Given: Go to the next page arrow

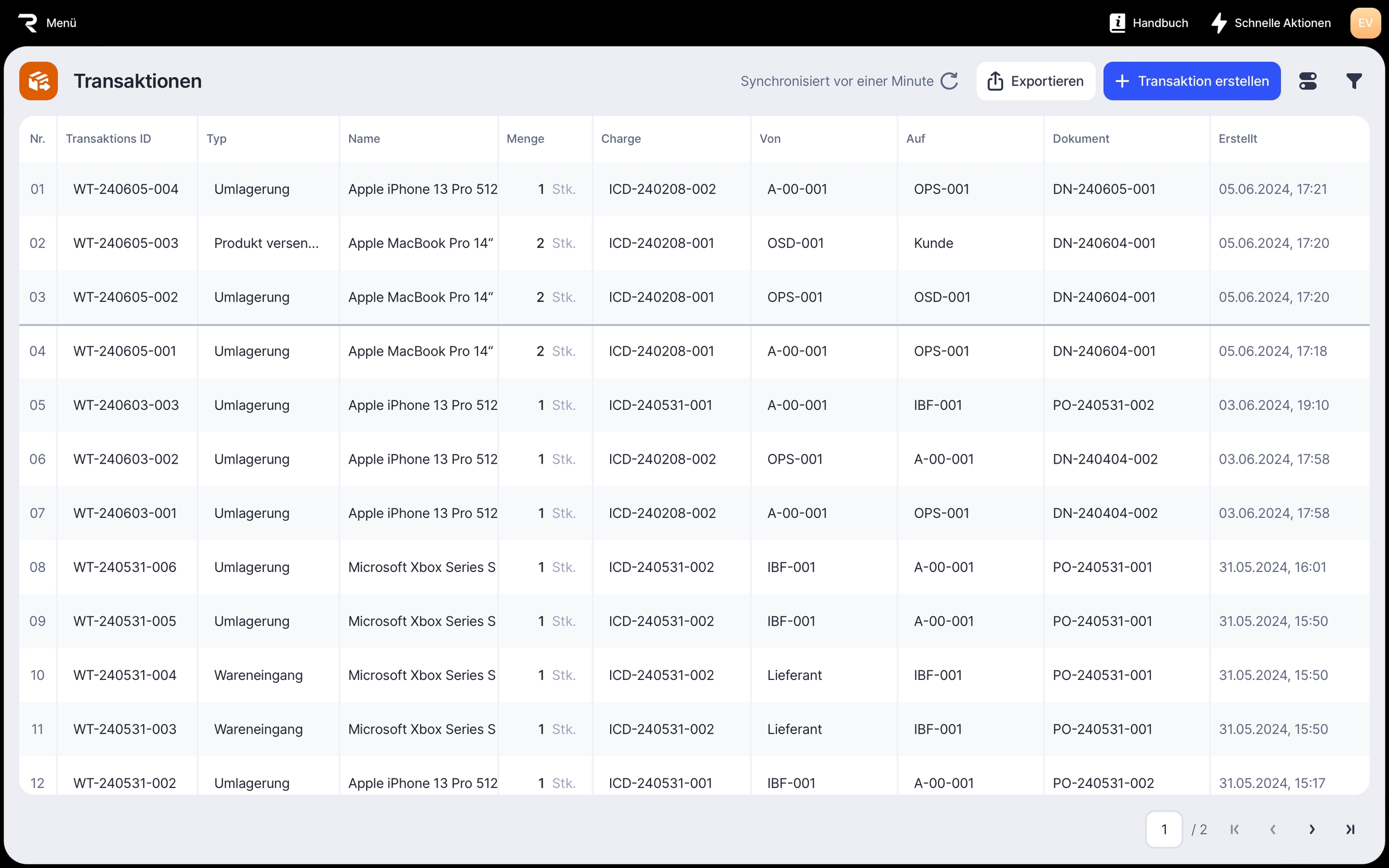Looking at the screenshot, I should click(x=1312, y=829).
